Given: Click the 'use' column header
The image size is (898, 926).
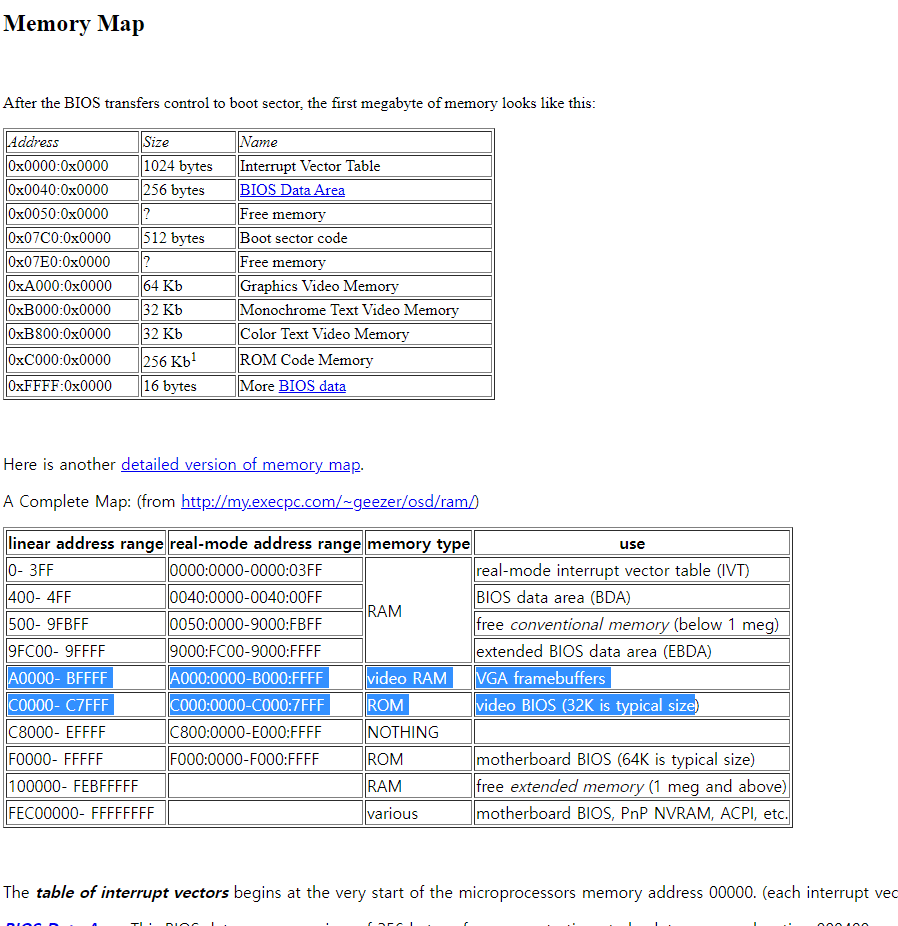Looking at the screenshot, I should (x=632, y=543).
